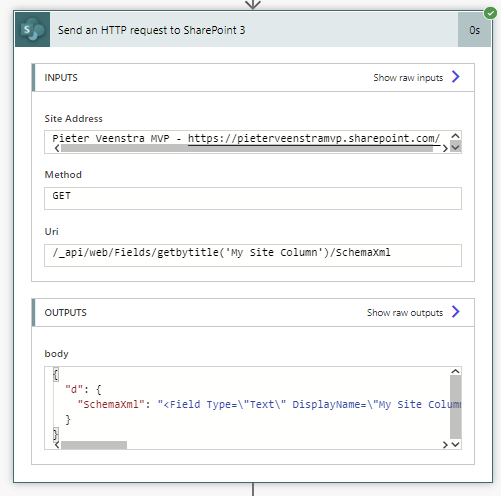
Task: Click the INPUTS section heading
Action: point(61,78)
